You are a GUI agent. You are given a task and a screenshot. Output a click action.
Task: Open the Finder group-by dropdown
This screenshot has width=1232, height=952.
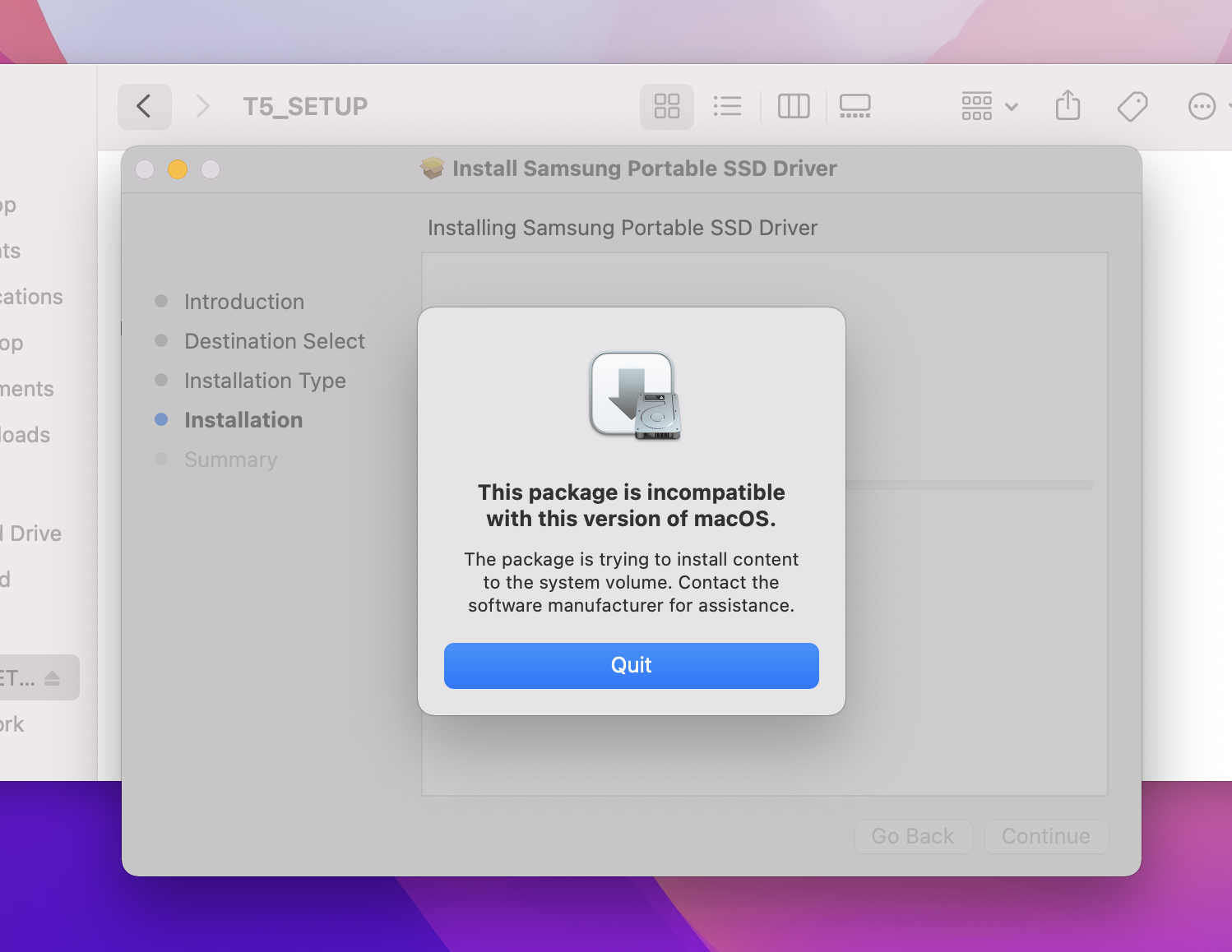[989, 106]
